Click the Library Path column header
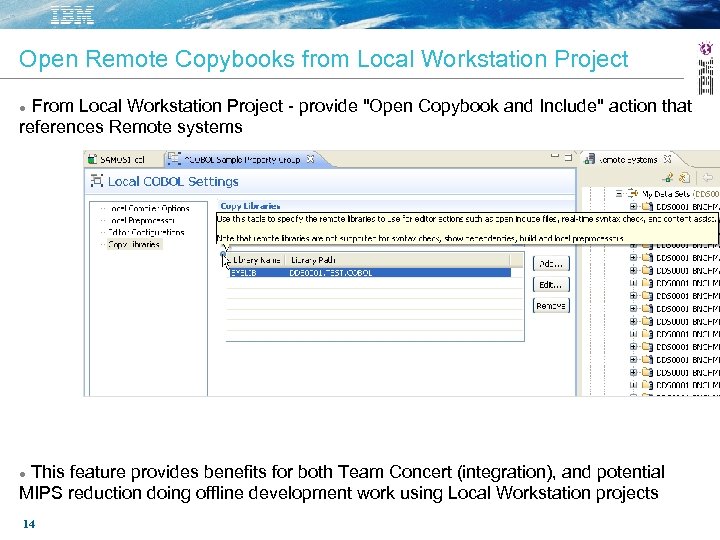 313,260
